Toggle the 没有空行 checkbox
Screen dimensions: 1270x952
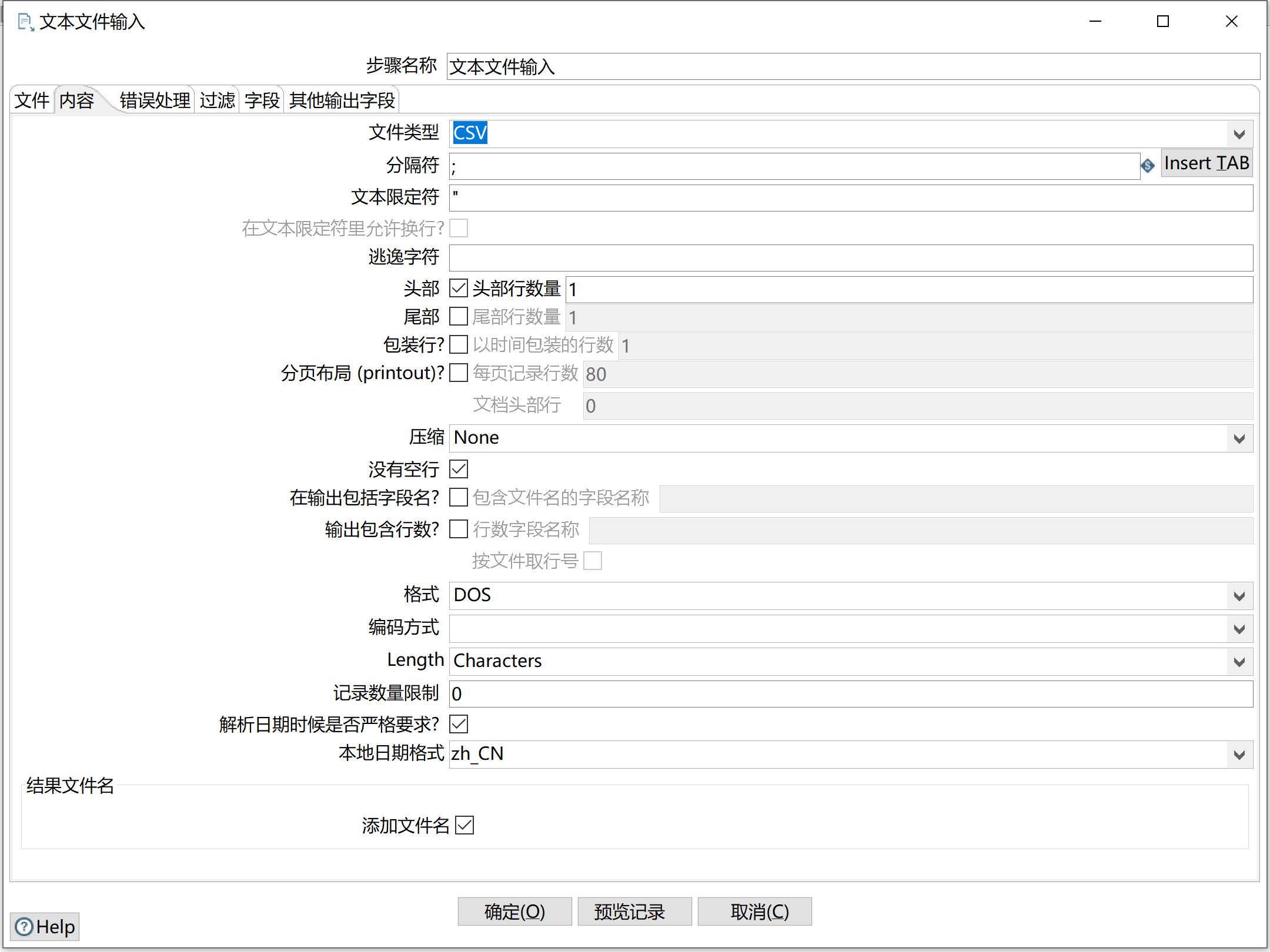(x=459, y=469)
